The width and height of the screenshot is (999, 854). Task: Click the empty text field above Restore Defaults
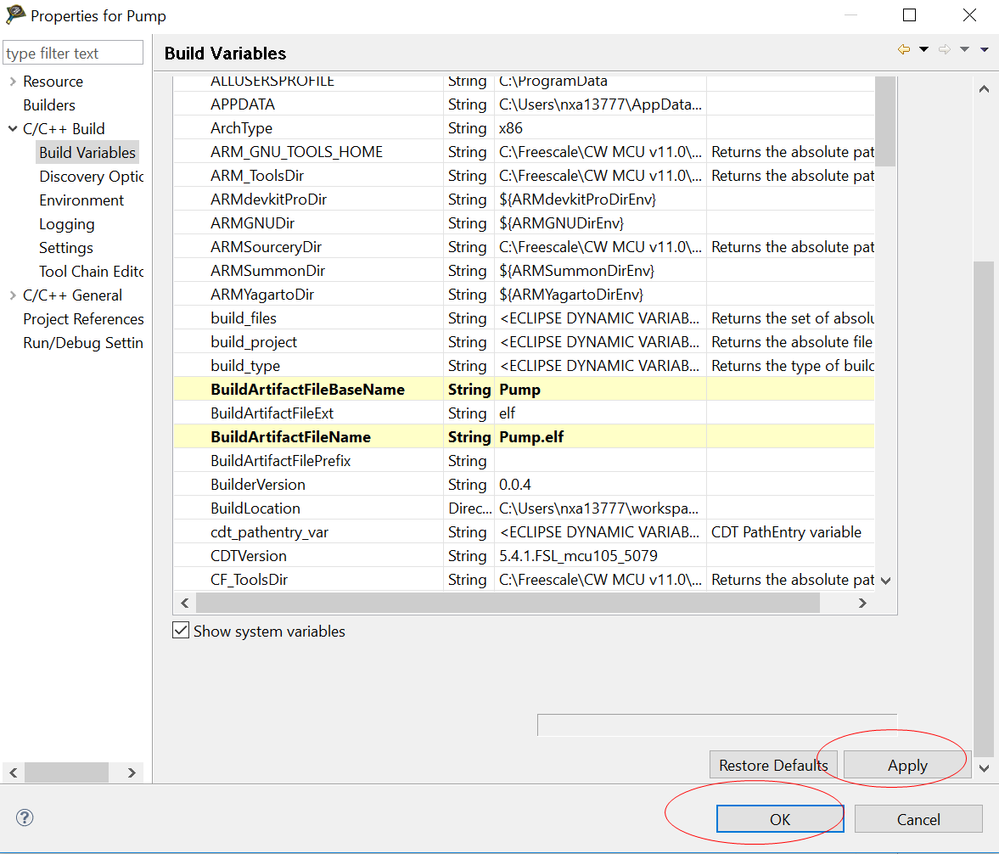(x=717, y=725)
